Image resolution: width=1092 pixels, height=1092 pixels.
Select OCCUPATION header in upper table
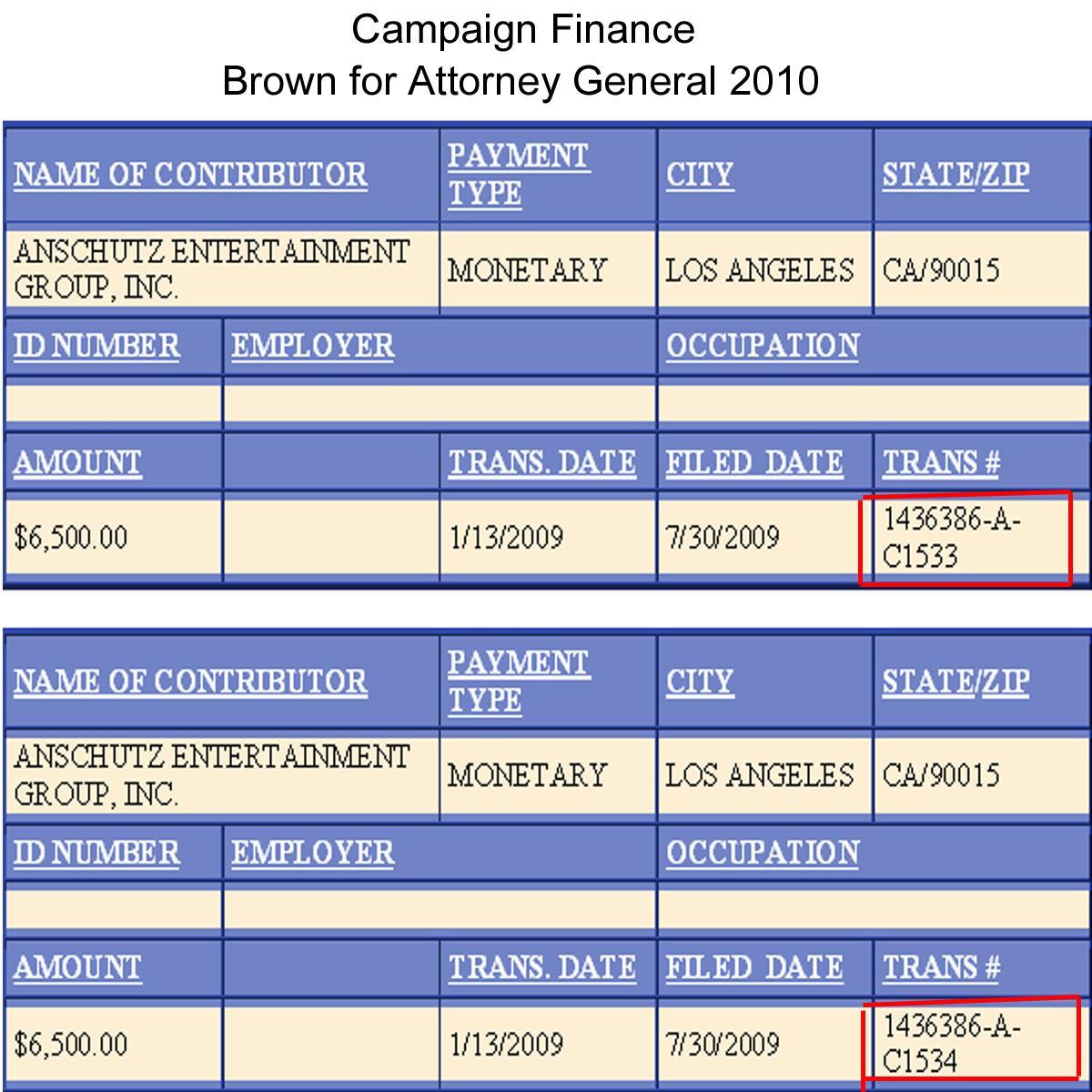tap(762, 346)
